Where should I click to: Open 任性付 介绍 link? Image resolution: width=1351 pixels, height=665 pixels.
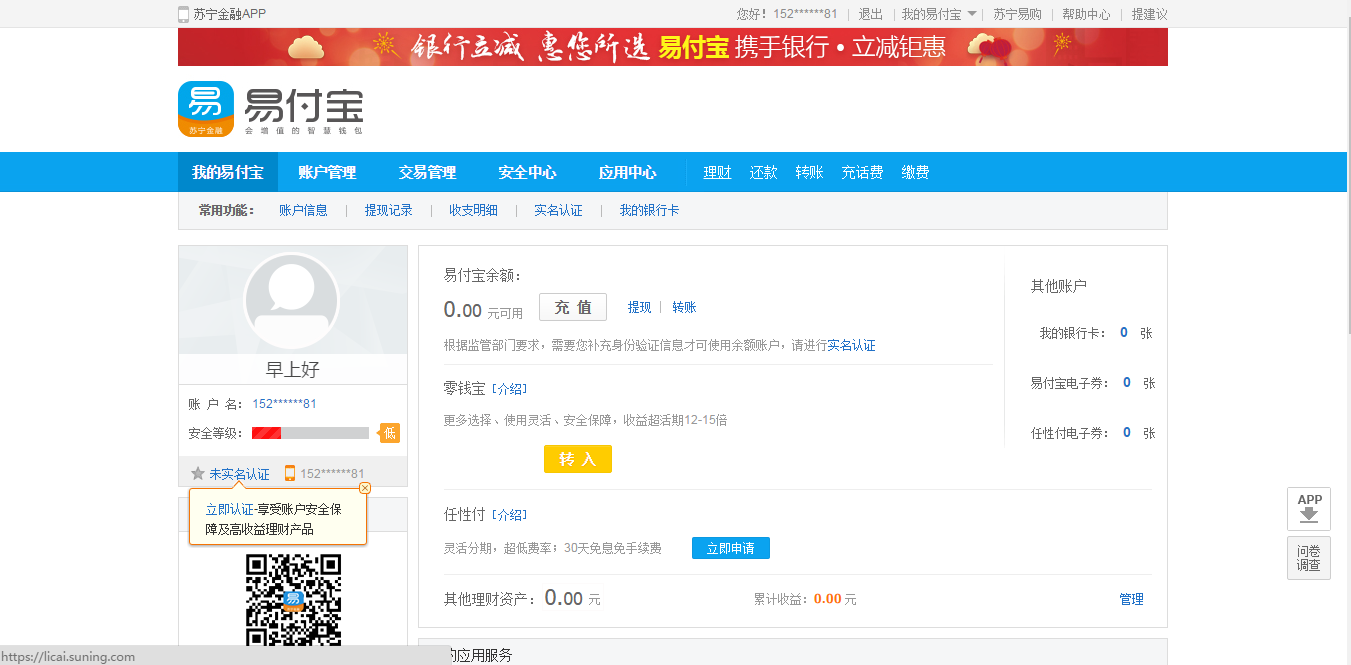[x=509, y=515]
